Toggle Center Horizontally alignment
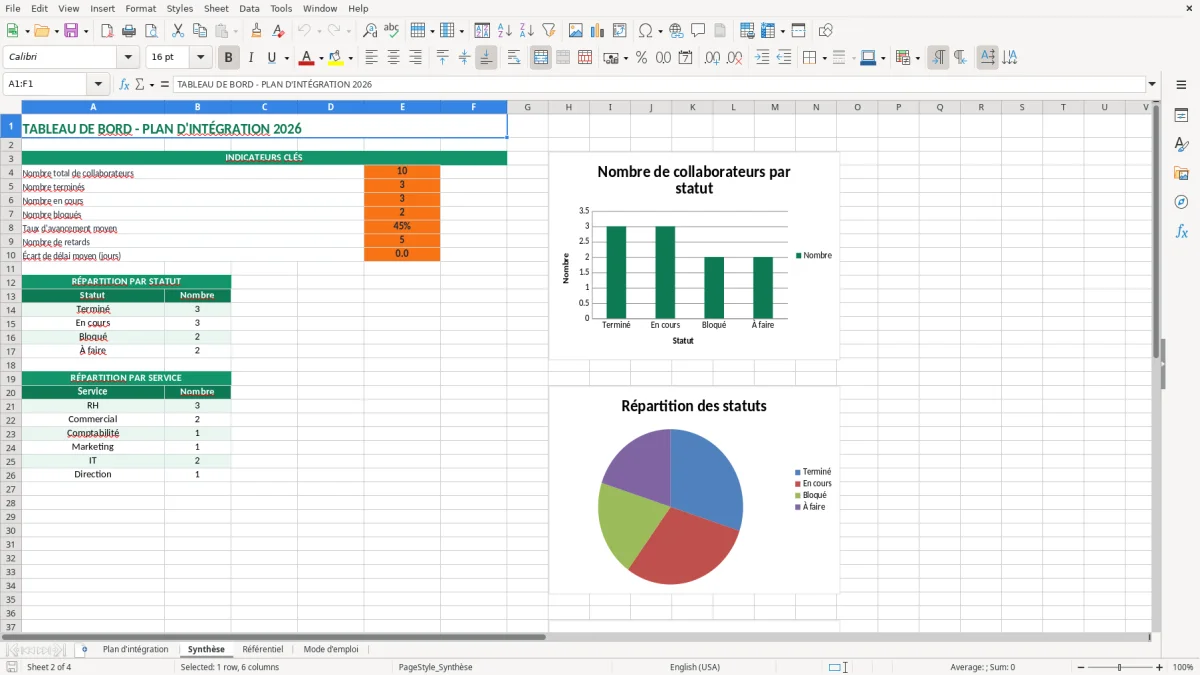 (394, 58)
